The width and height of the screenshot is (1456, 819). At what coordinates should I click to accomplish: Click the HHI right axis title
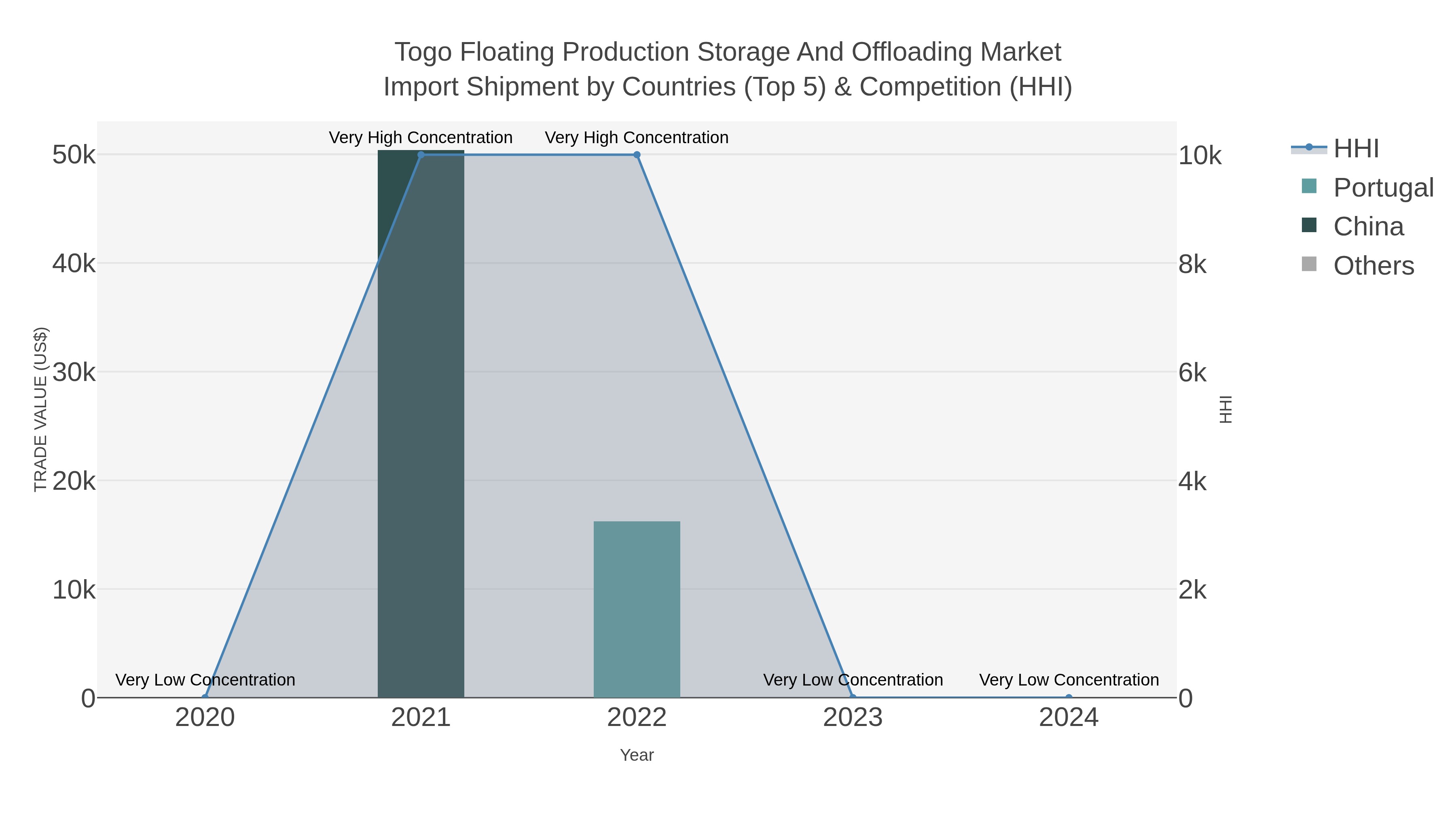(x=1225, y=409)
